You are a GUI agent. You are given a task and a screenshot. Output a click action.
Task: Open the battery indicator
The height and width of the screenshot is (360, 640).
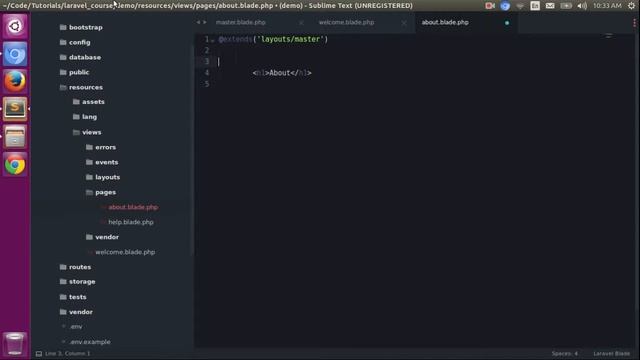(566, 6)
